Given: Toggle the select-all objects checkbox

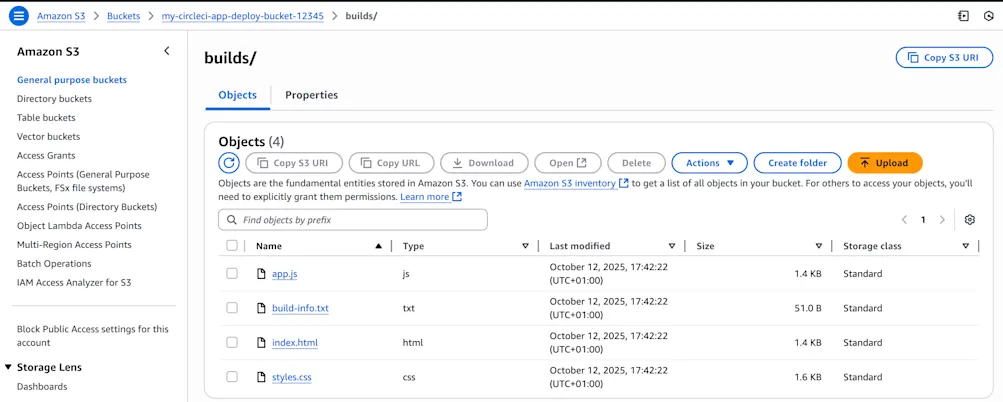Looking at the screenshot, I should coord(232,246).
